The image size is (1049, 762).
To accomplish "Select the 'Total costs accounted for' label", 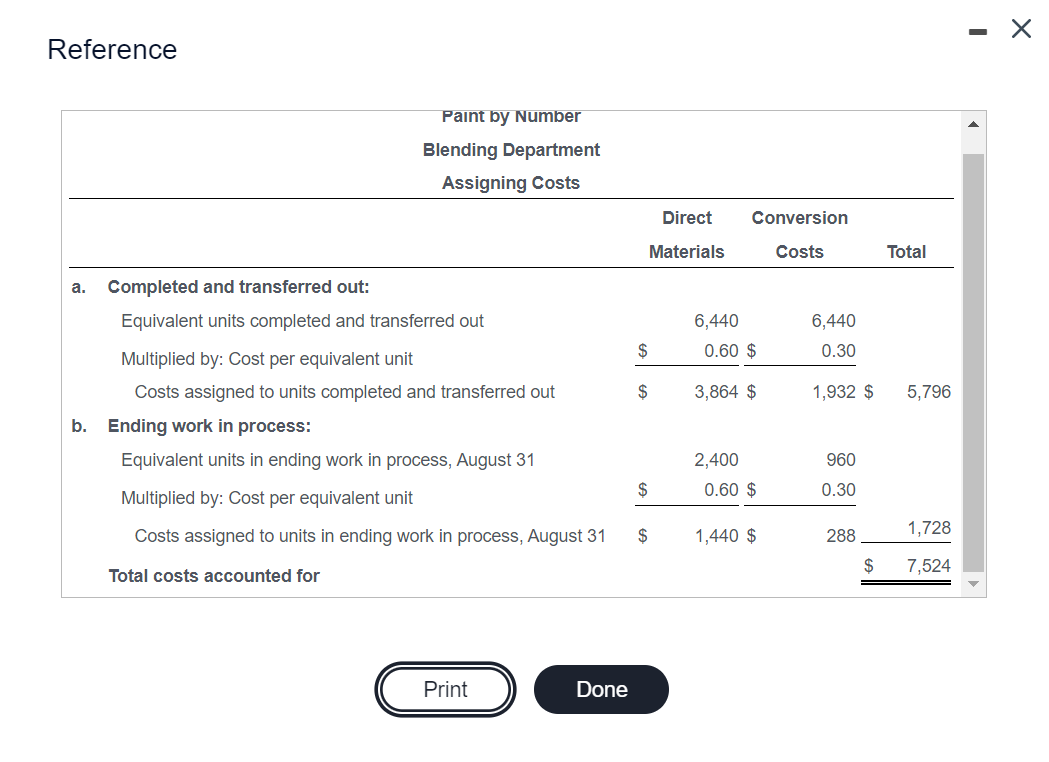I will 214,576.
